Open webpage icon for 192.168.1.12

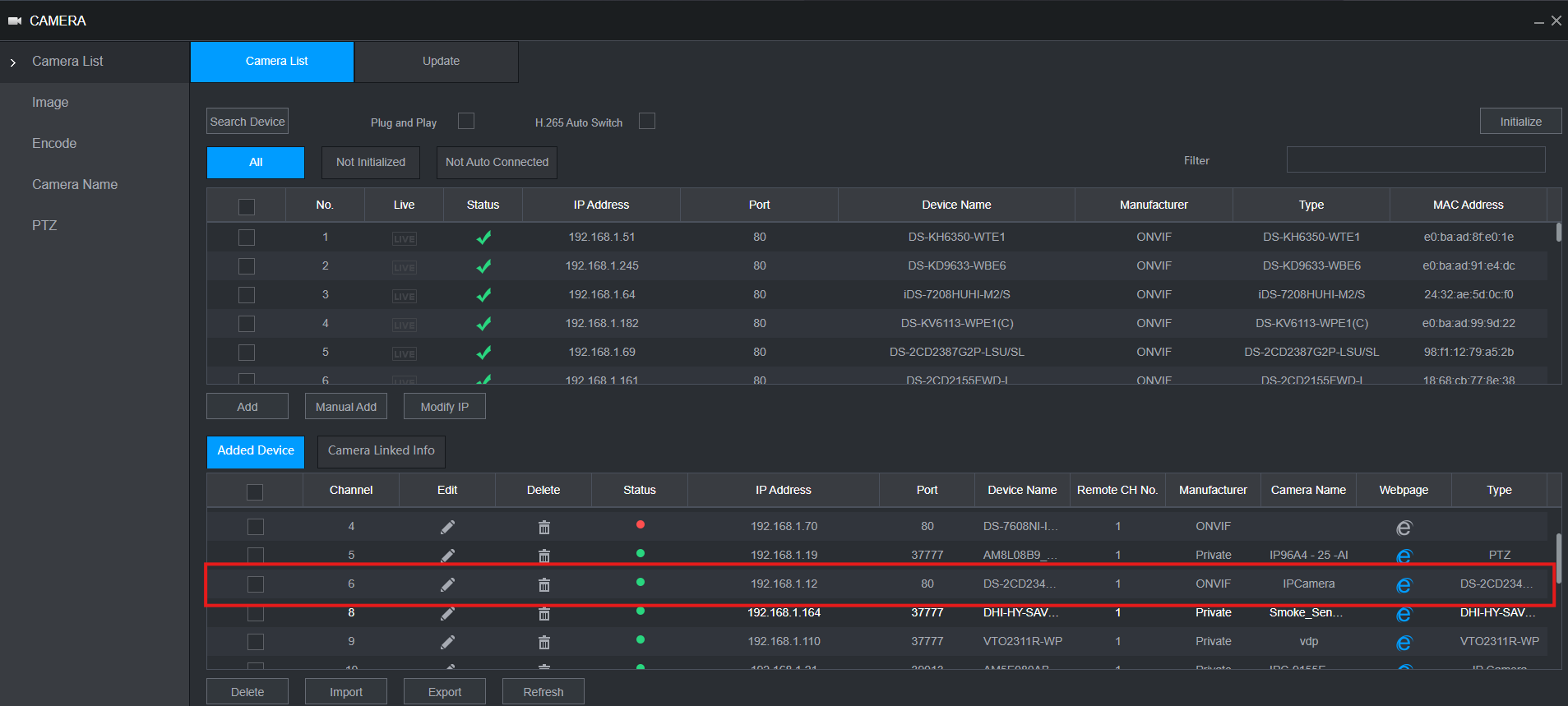pyautogui.click(x=1404, y=585)
